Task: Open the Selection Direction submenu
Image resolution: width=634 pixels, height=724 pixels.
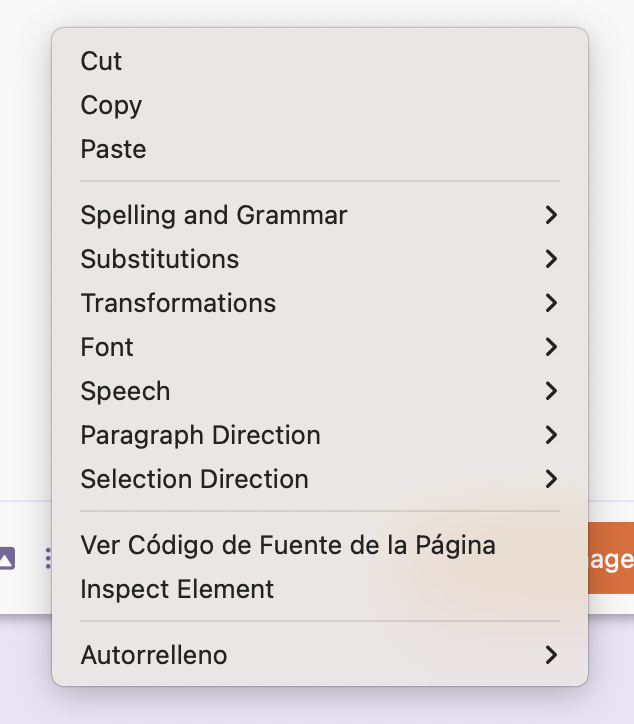Action: coord(320,479)
